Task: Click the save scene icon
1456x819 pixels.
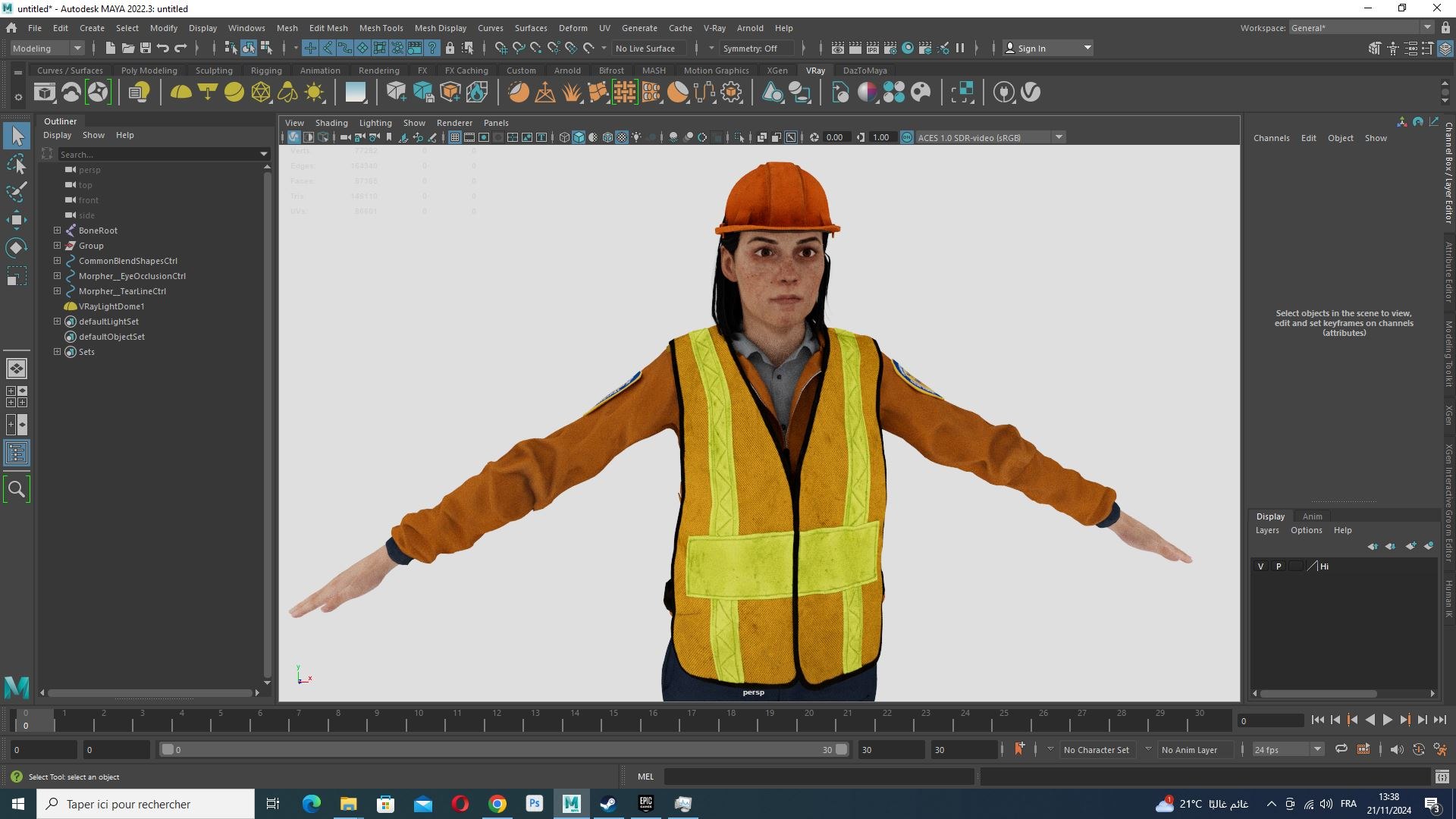Action: 146,48
